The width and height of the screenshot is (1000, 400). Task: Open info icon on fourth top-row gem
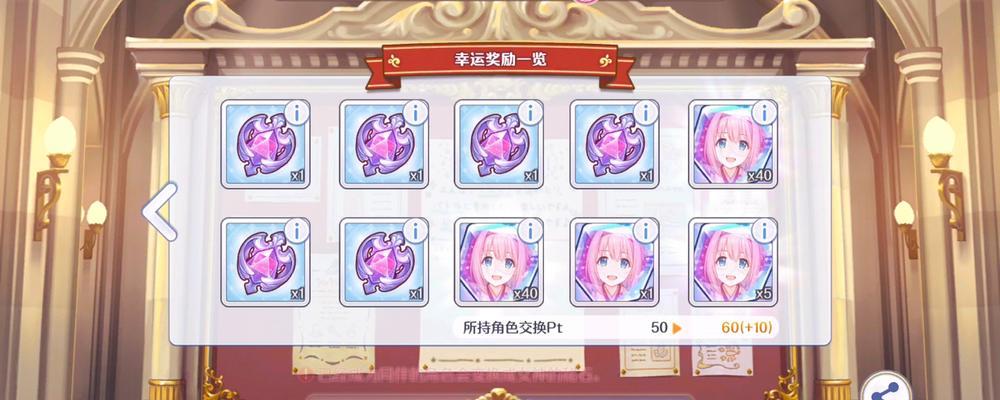[646, 112]
